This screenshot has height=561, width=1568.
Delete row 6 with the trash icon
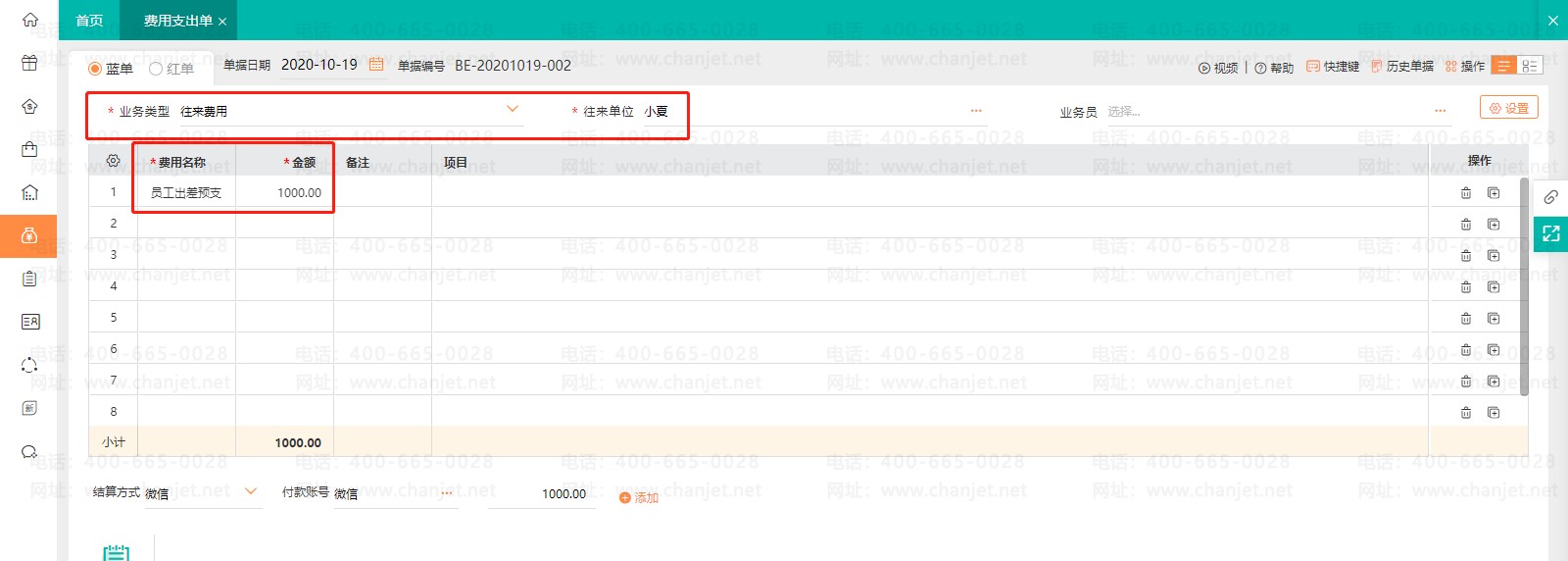pyautogui.click(x=1466, y=350)
